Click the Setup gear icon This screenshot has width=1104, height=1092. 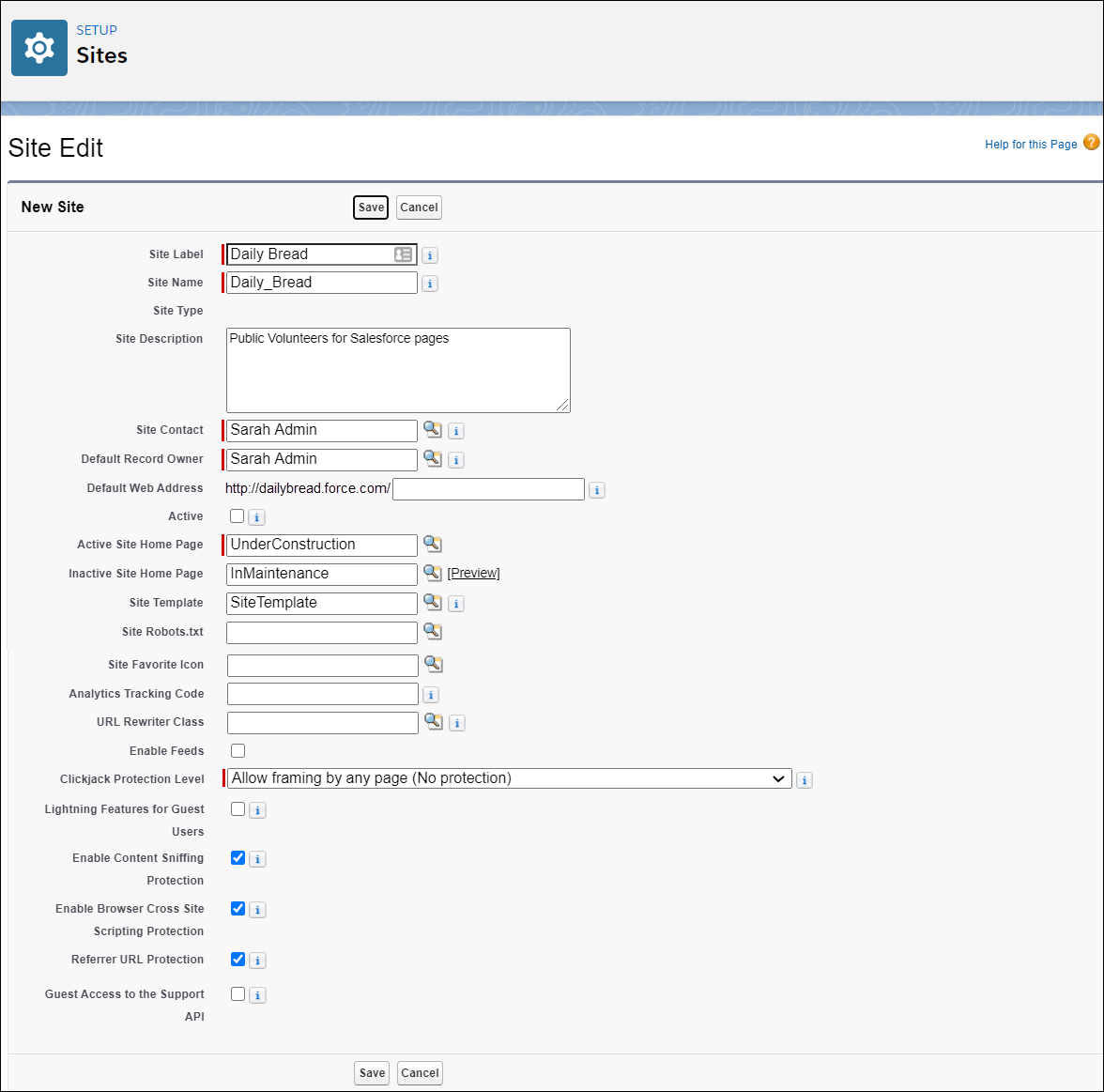point(38,45)
